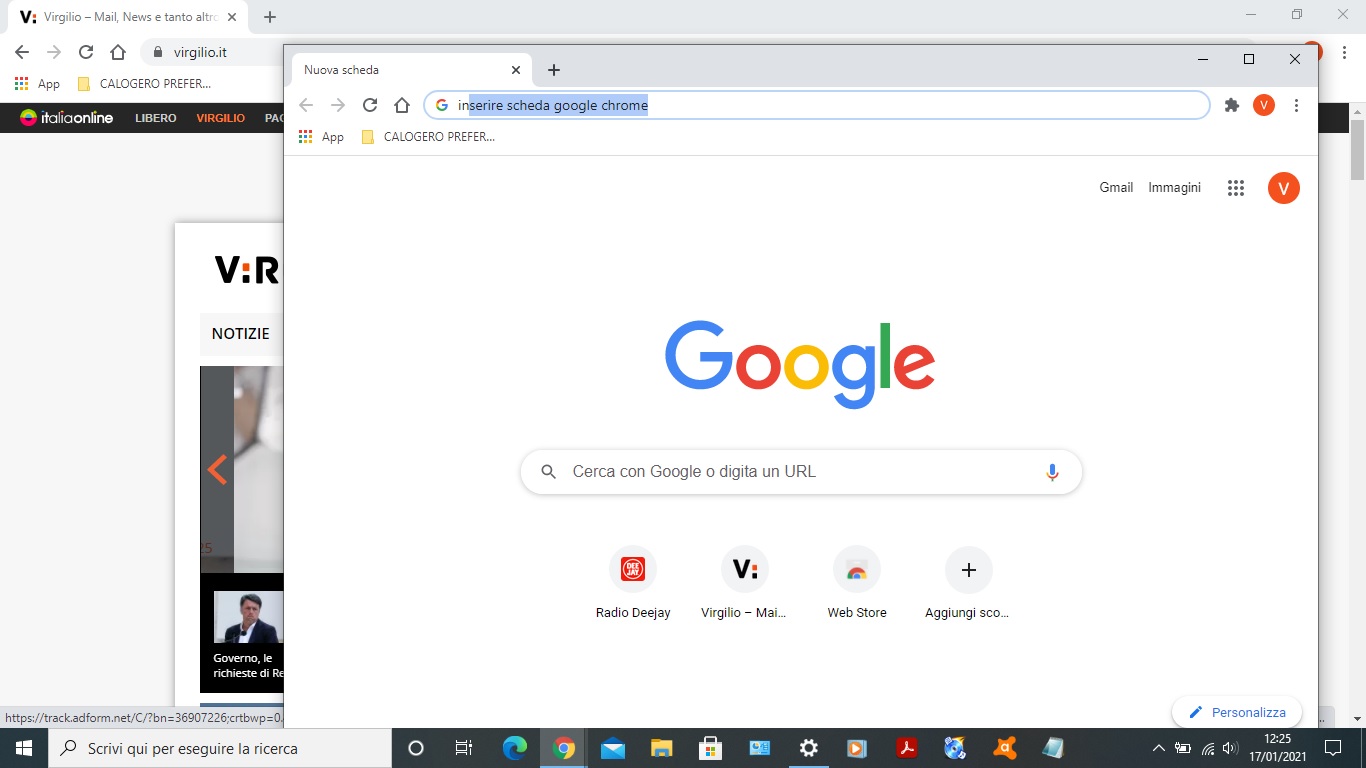Click the orange previous arrow on the news carousel
The width and height of the screenshot is (1366, 768).
pos(217,469)
